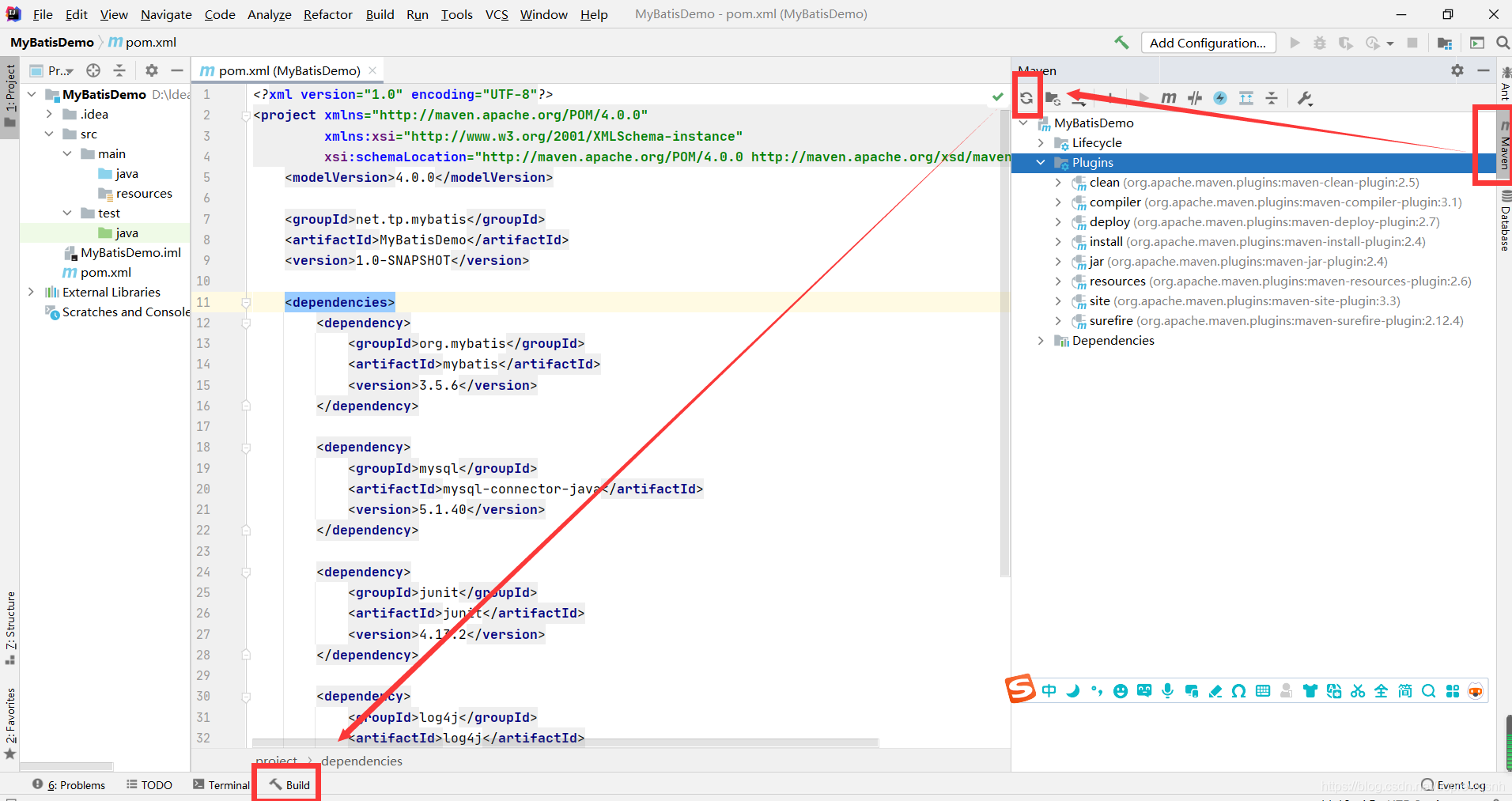Click the Reload All Maven Projects icon

pyautogui.click(x=1026, y=98)
